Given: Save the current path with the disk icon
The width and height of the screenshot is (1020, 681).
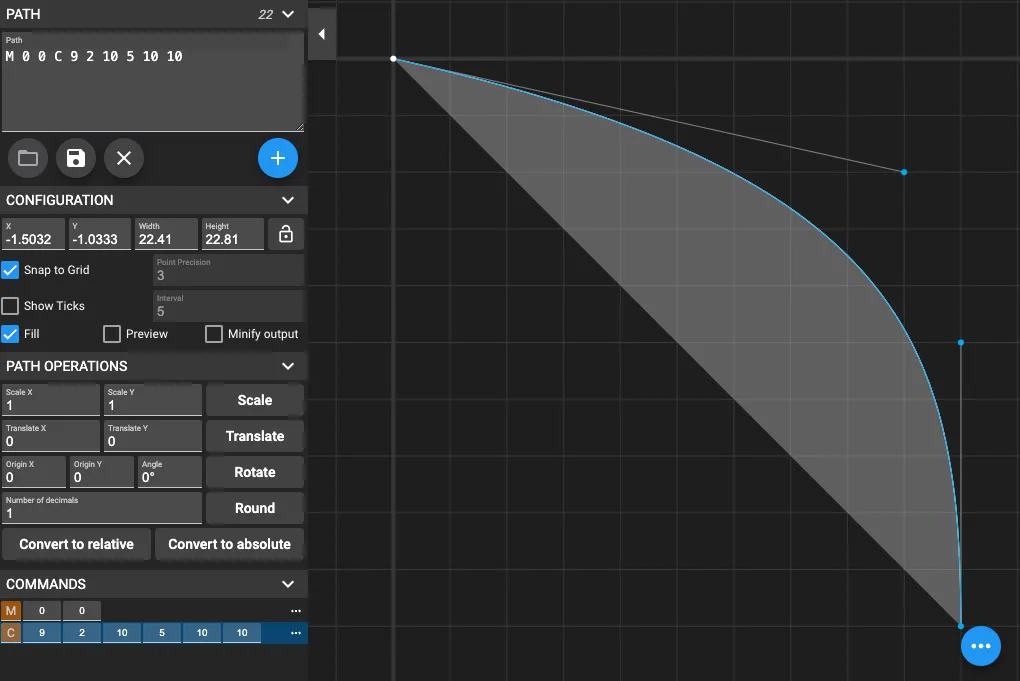Looking at the screenshot, I should click(x=75, y=157).
